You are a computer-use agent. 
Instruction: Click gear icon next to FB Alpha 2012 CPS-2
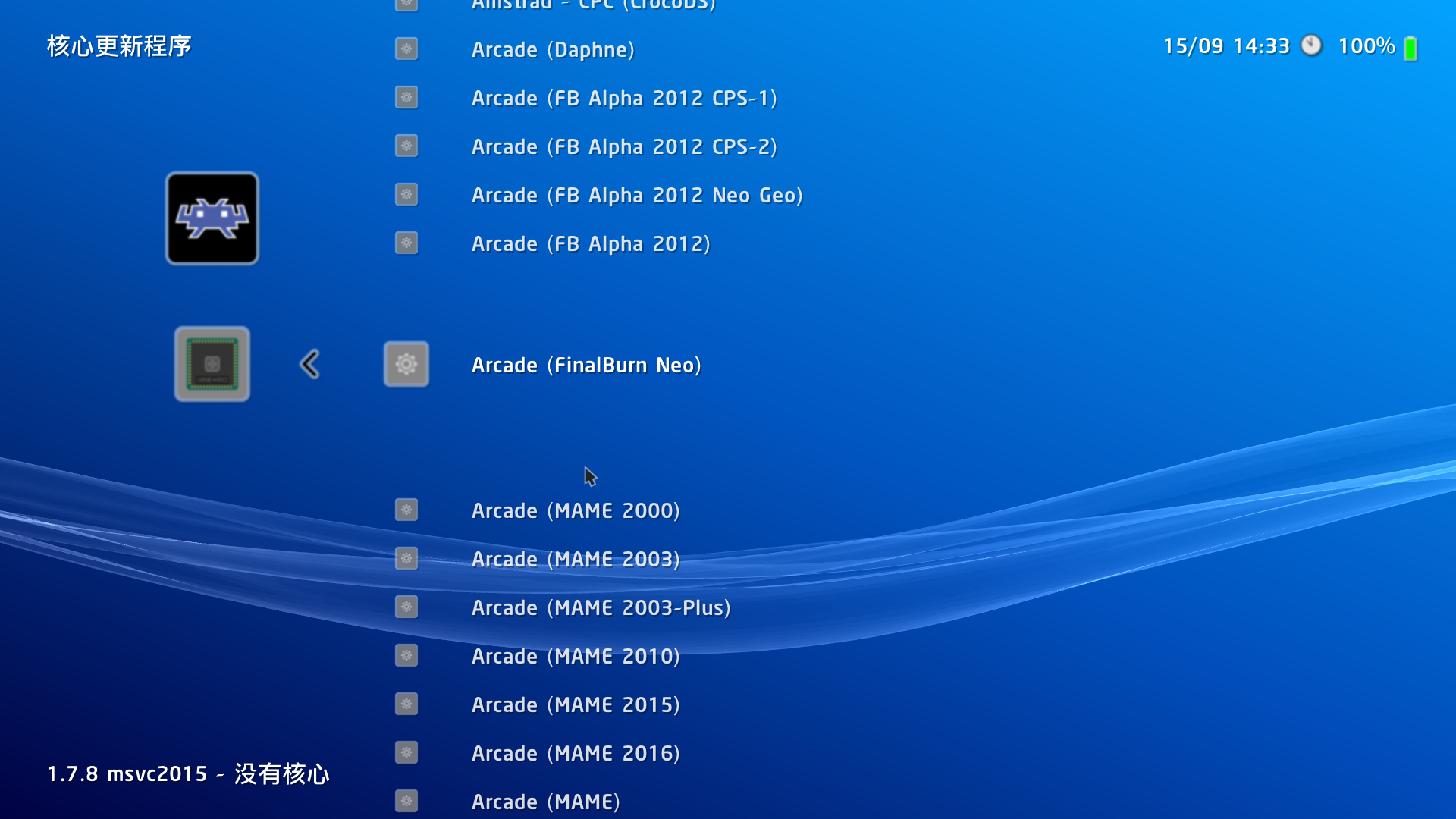pos(406,146)
